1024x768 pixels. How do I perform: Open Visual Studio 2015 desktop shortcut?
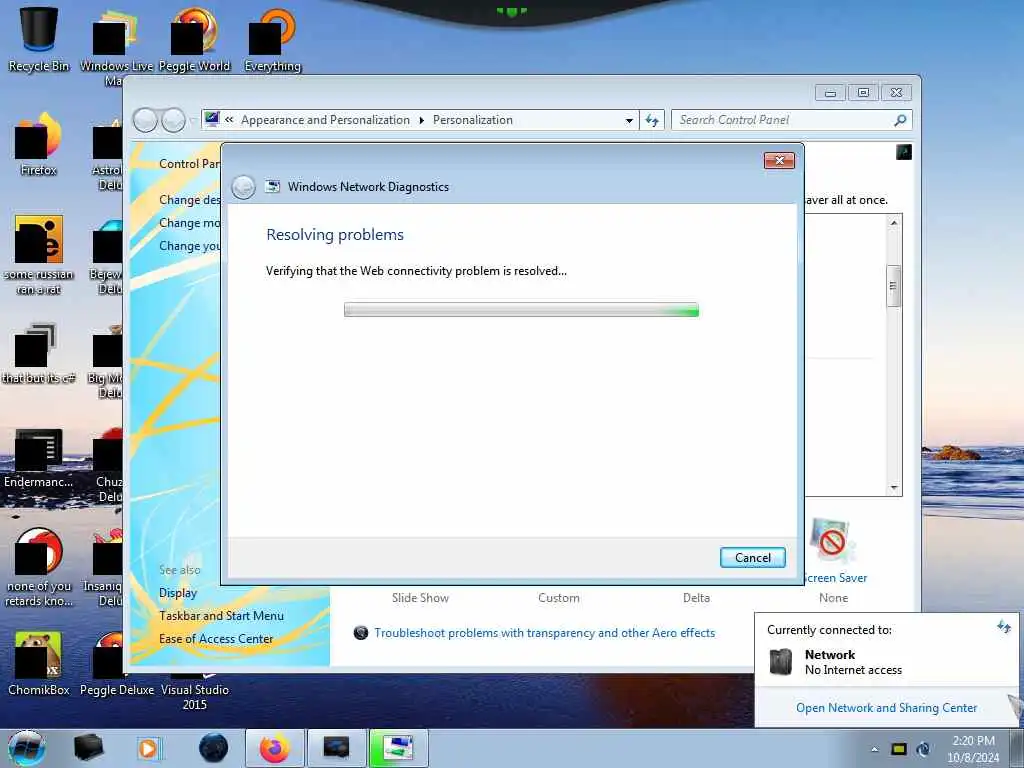(x=195, y=692)
